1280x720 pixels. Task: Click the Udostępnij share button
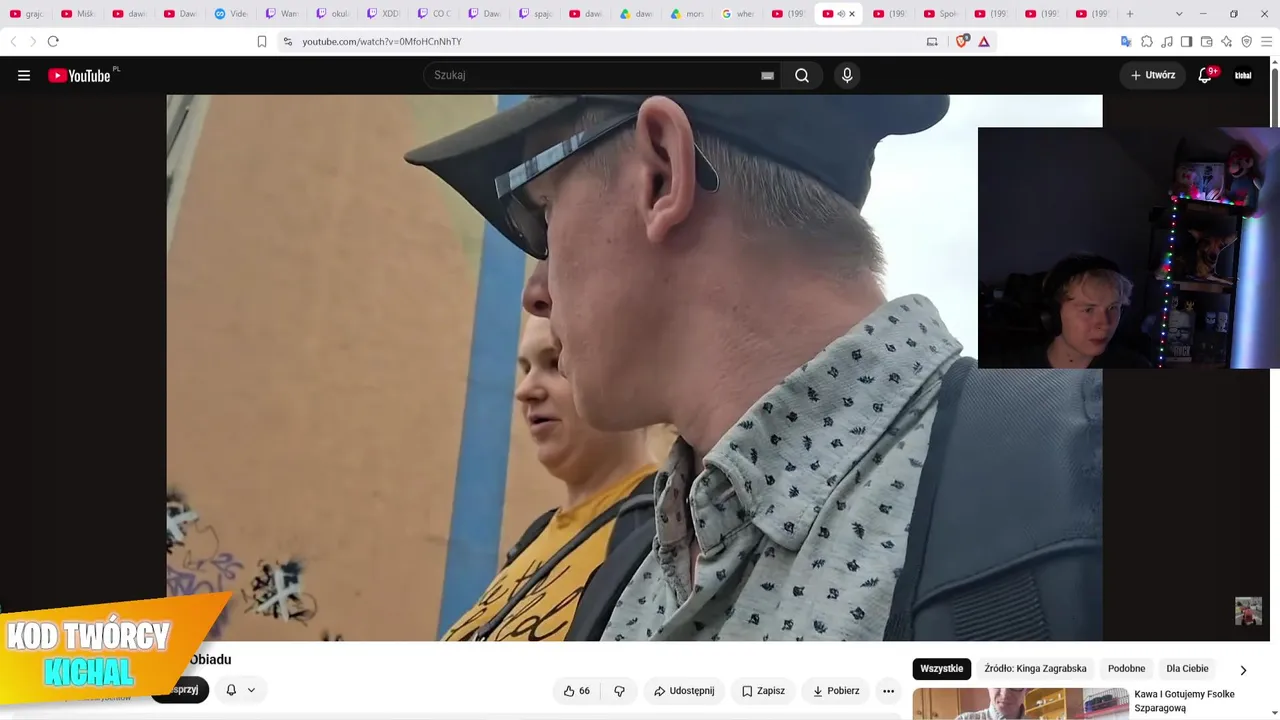coord(684,691)
